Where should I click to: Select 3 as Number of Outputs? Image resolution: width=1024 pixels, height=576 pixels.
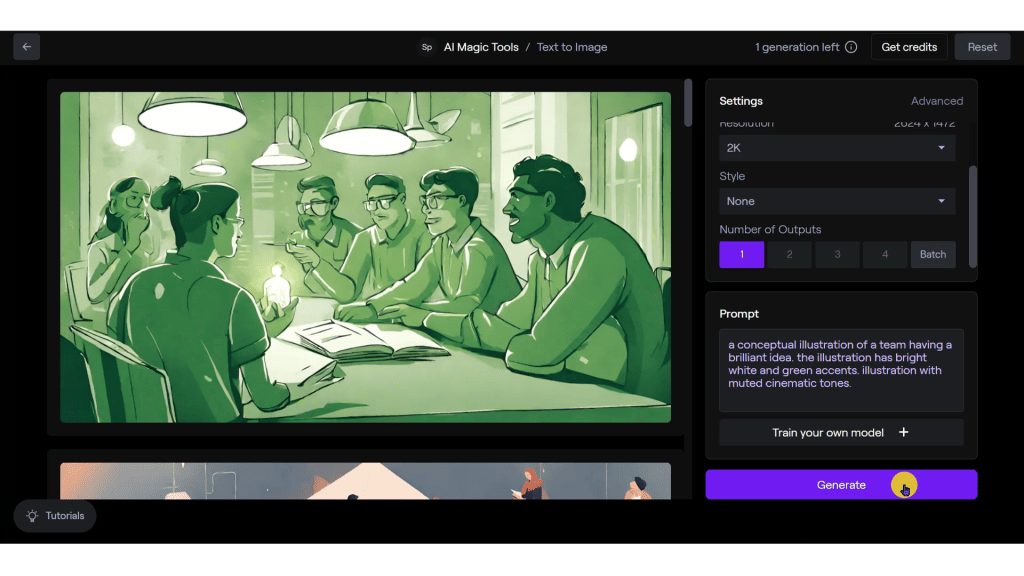tap(837, 254)
